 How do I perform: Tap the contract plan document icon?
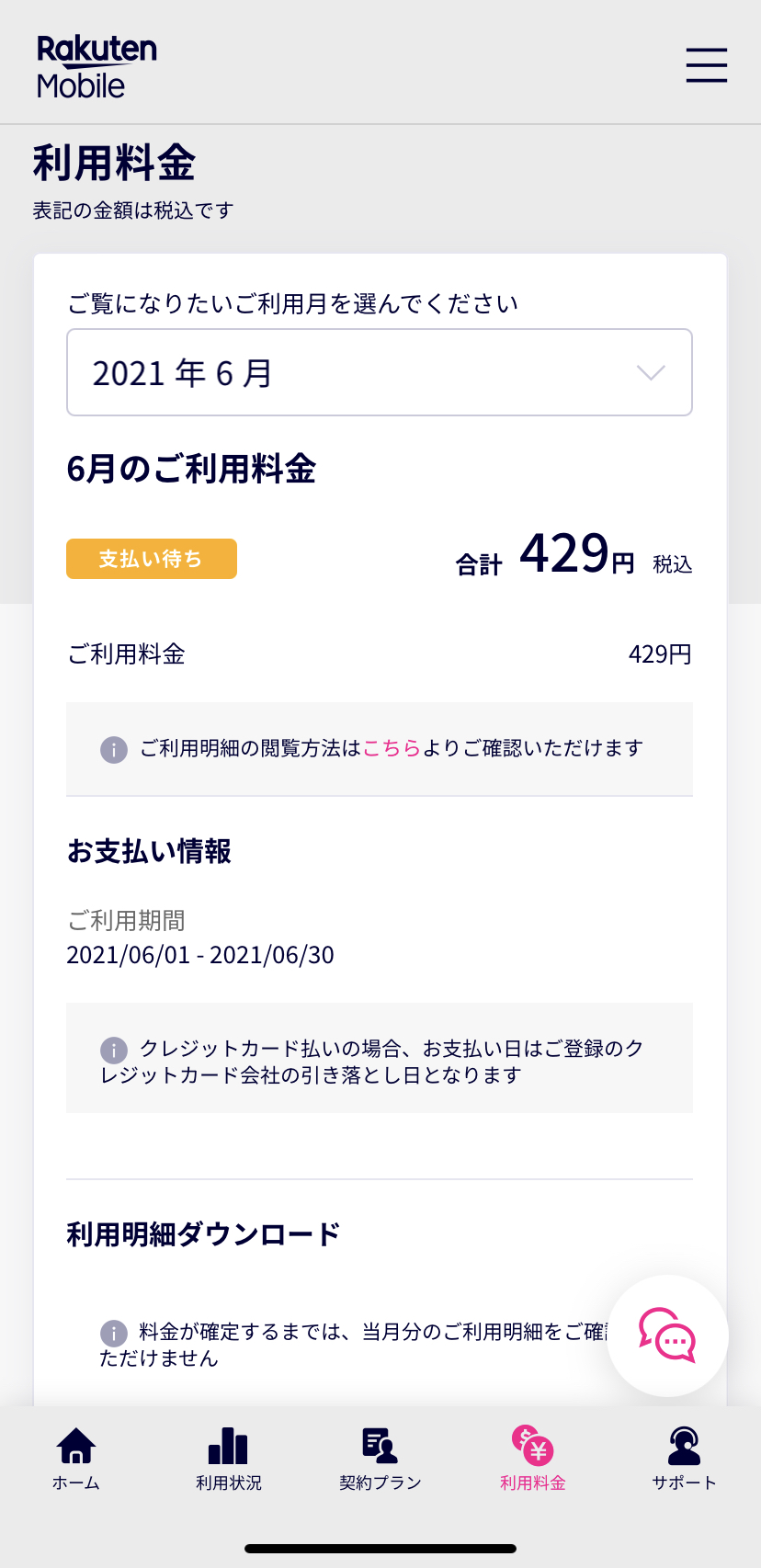[x=380, y=1446]
